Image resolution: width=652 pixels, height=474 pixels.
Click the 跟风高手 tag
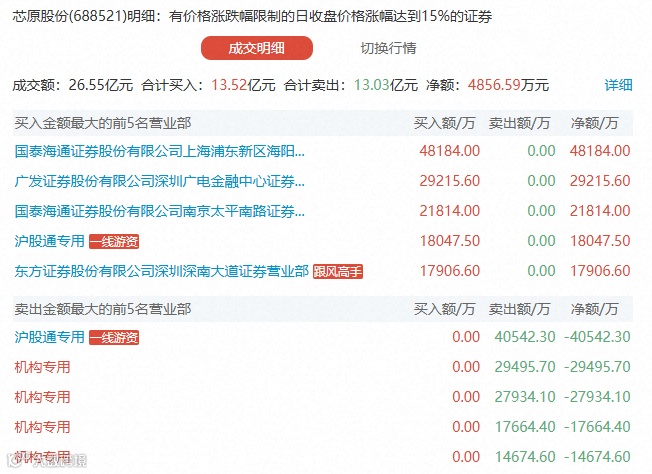pyautogui.click(x=338, y=272)
